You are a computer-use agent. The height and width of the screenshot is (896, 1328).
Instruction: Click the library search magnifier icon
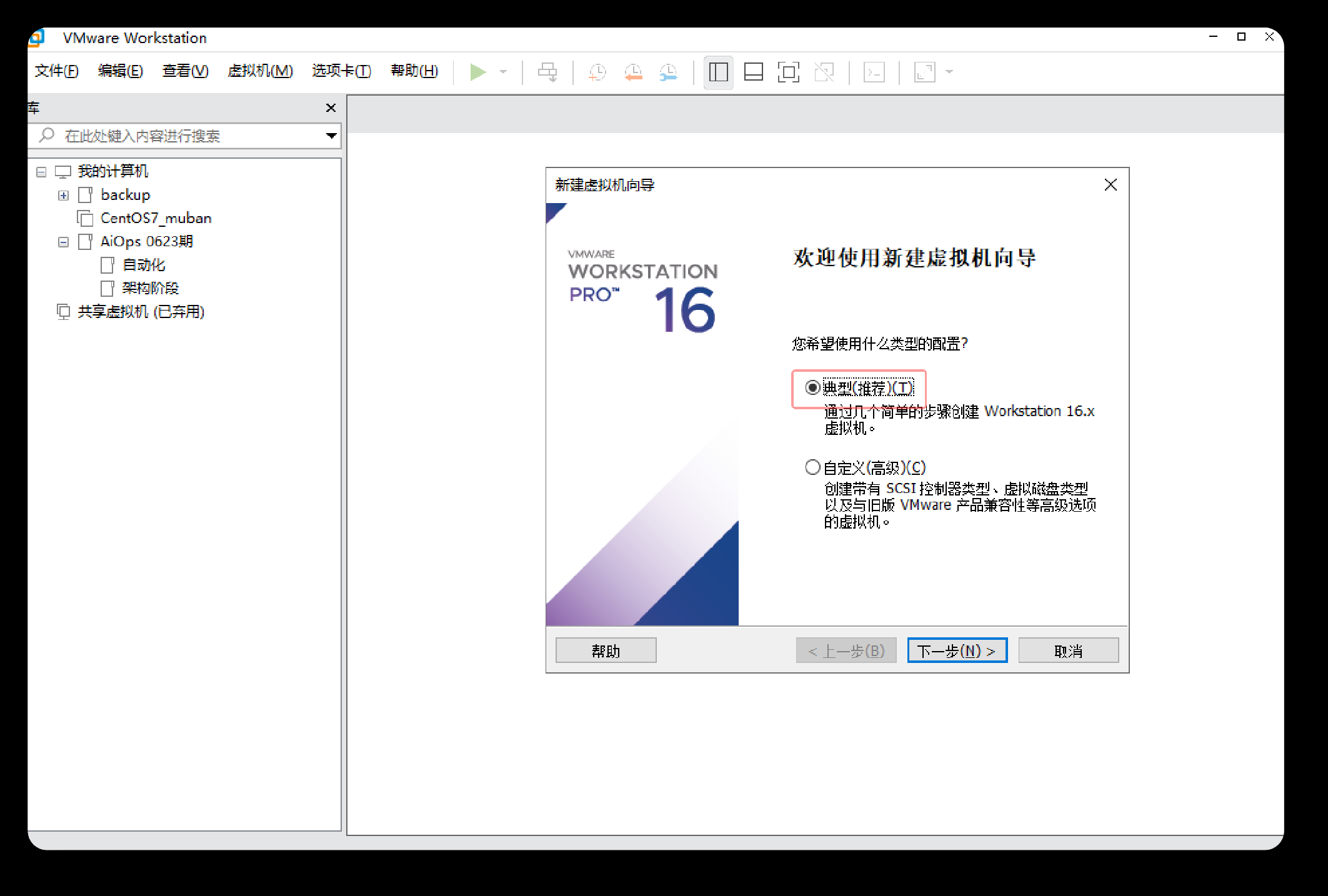tap(47, 135)
